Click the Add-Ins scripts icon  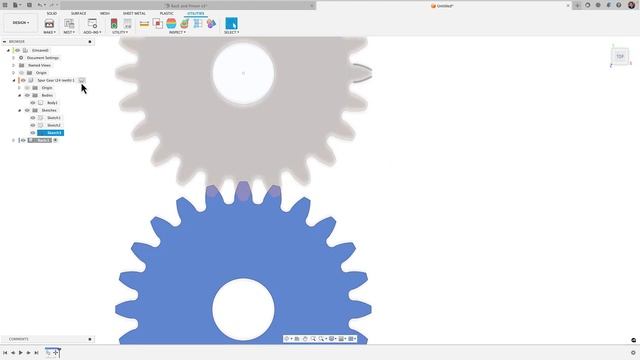coord(92,23)
